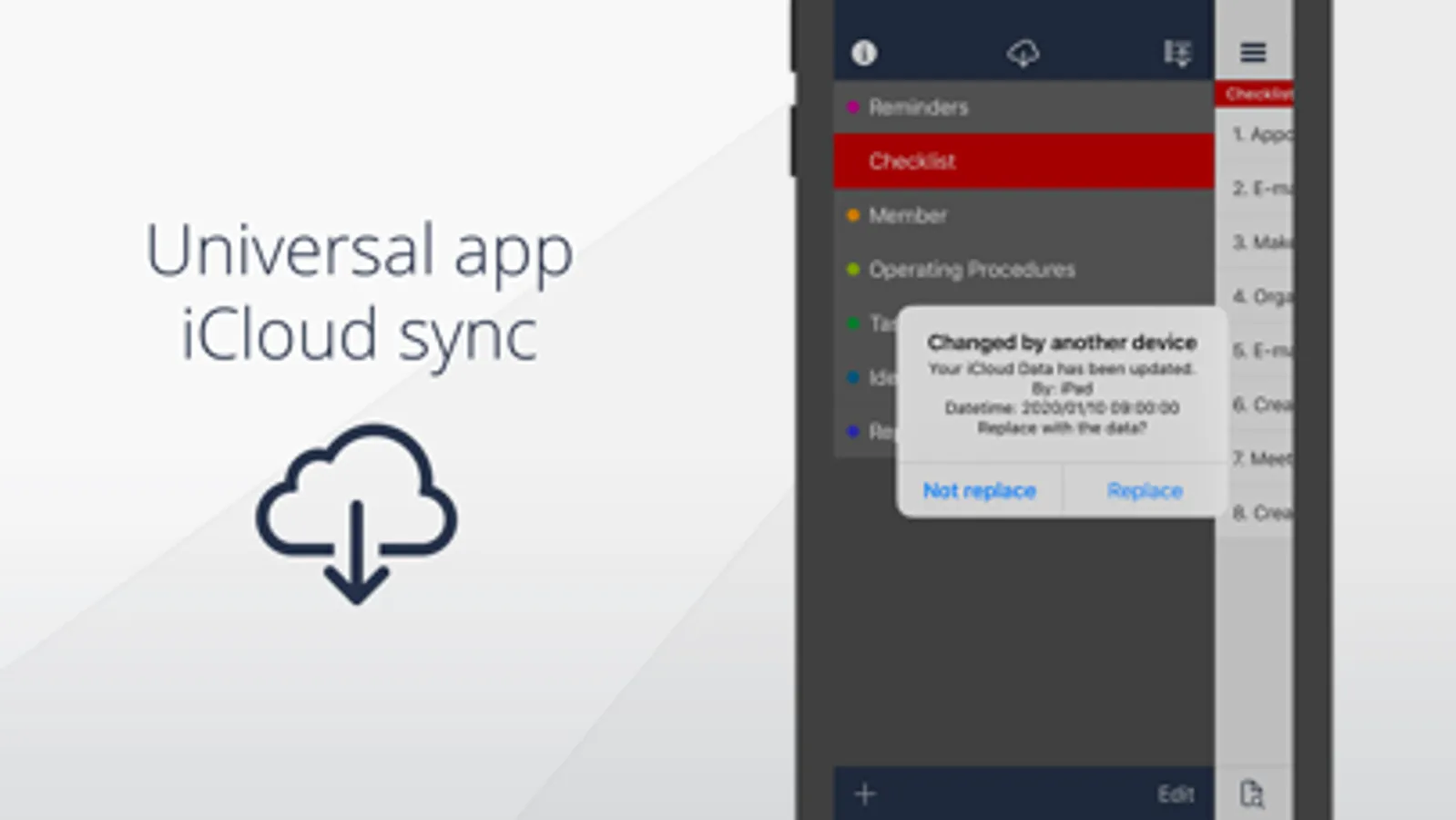Open checklist item 3 'Mak'

coord(1254,241)
